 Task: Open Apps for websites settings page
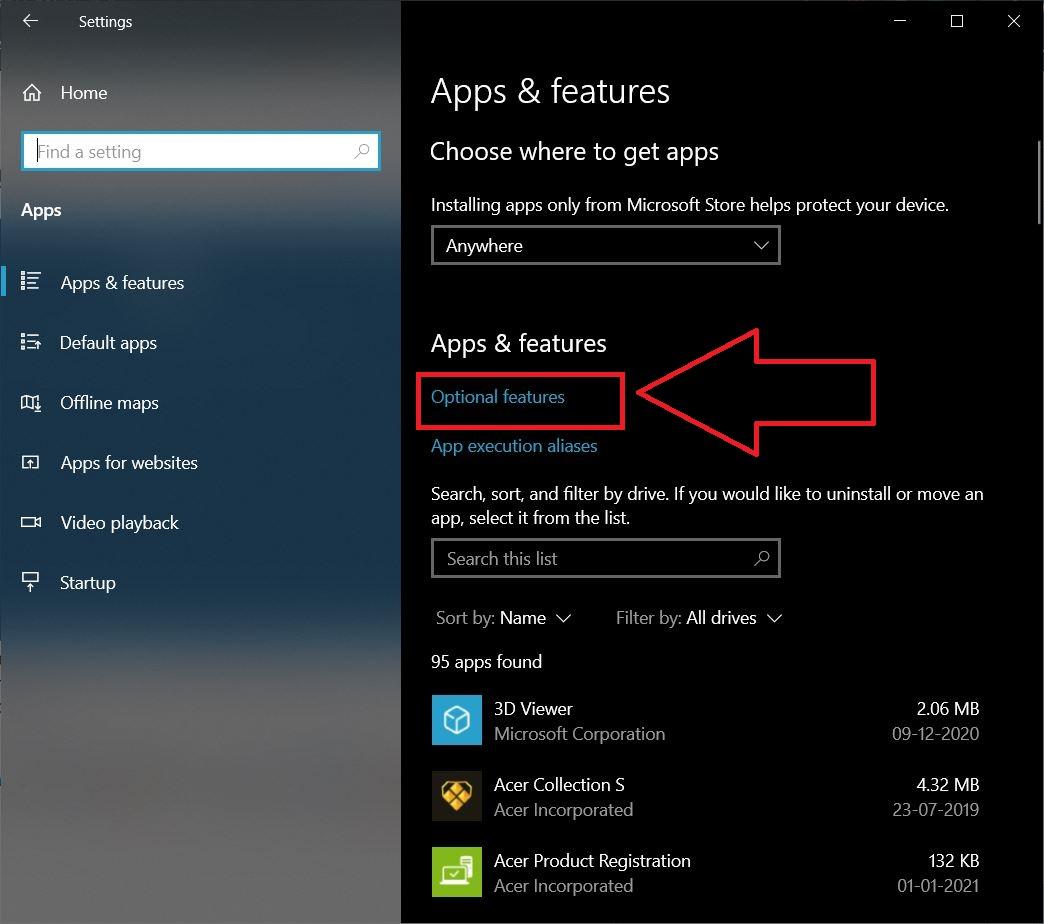point(129,463)
